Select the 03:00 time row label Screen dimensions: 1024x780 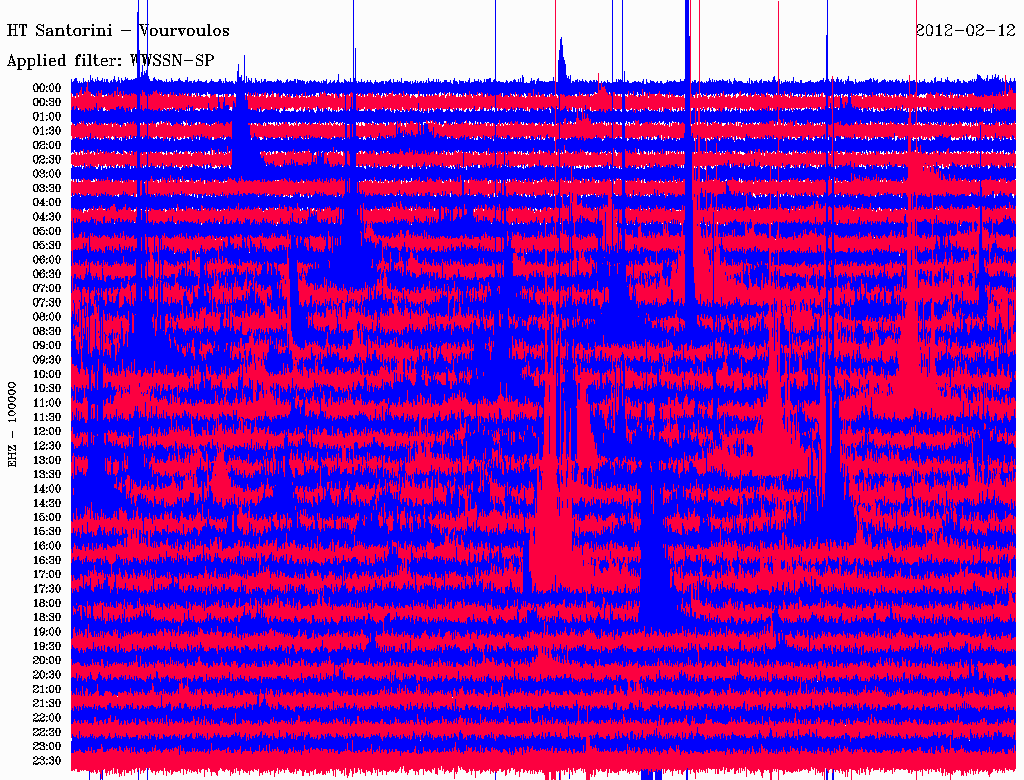coord(47,174)
